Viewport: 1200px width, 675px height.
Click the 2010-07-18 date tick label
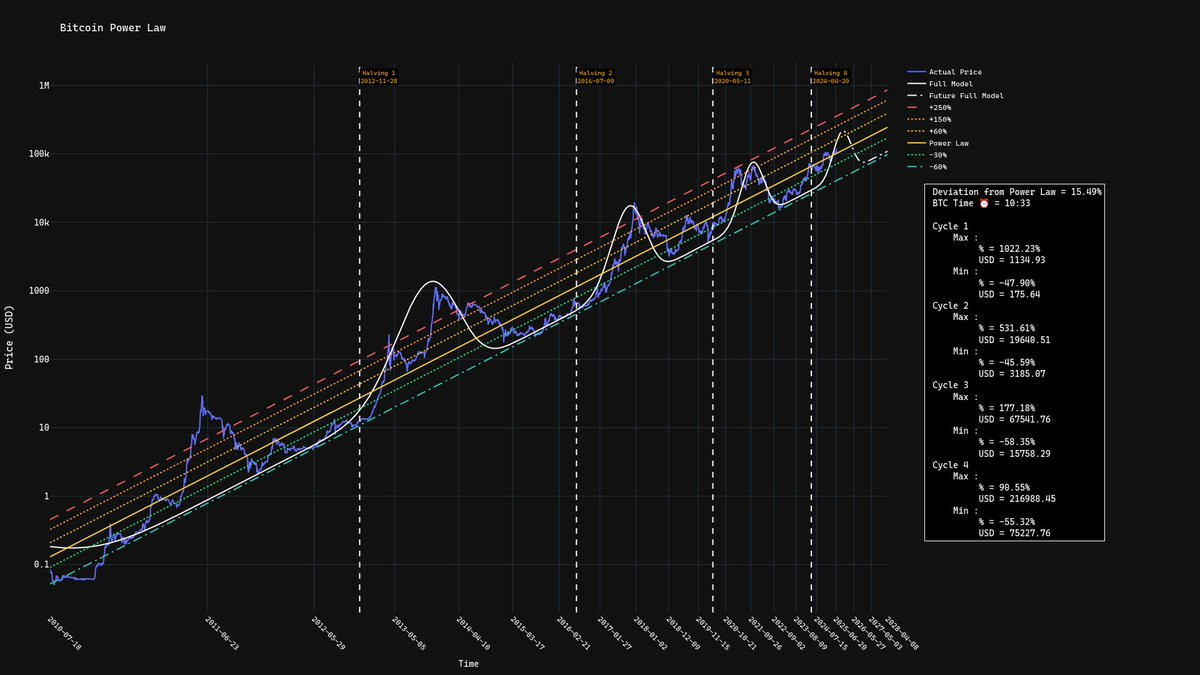(x=65, y=633)
